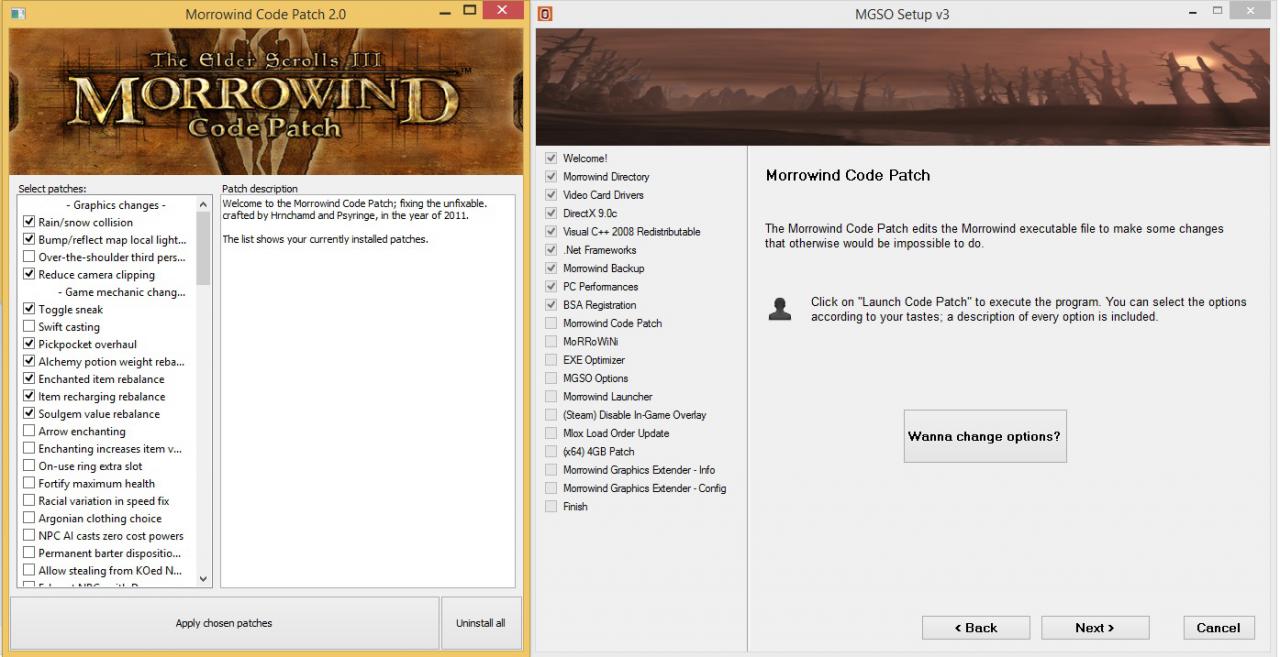Select the Finish step
Viewport: 1280px width, 657px height.
[x=566, y=507]
